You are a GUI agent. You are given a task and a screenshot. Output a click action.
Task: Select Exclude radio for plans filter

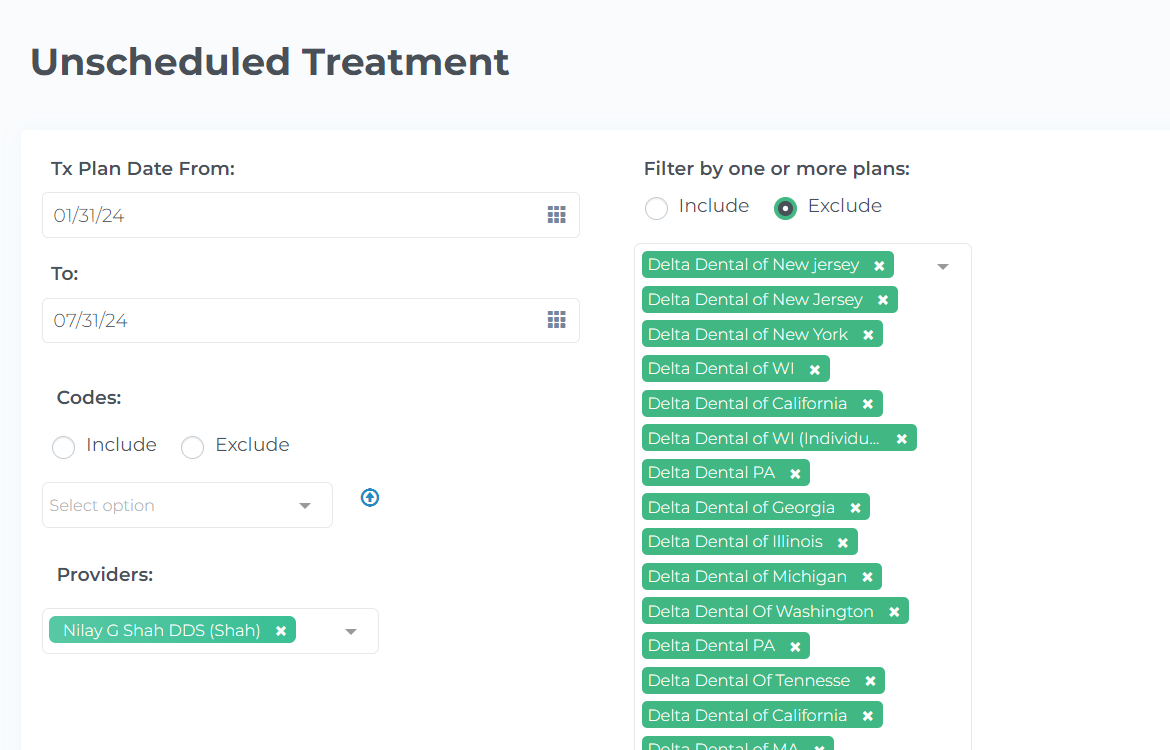coord(785,208)
